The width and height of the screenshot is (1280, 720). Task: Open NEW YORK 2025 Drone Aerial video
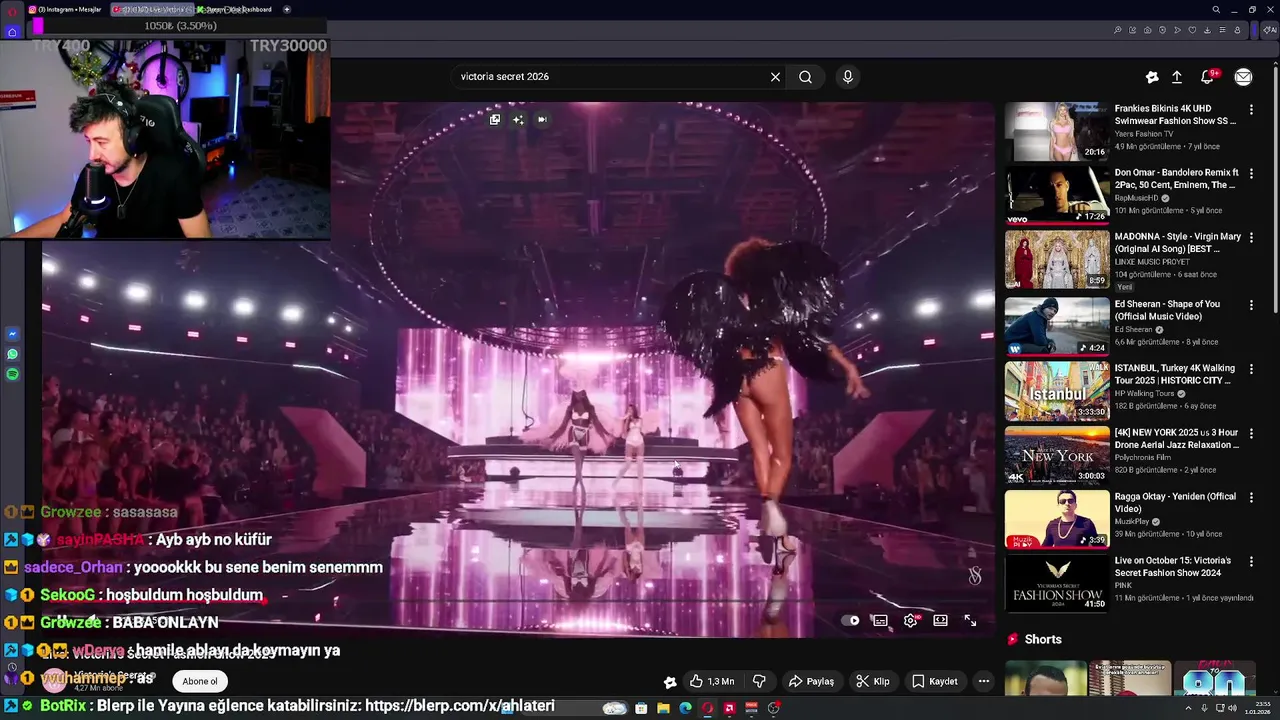click(x=1057, y=455)
